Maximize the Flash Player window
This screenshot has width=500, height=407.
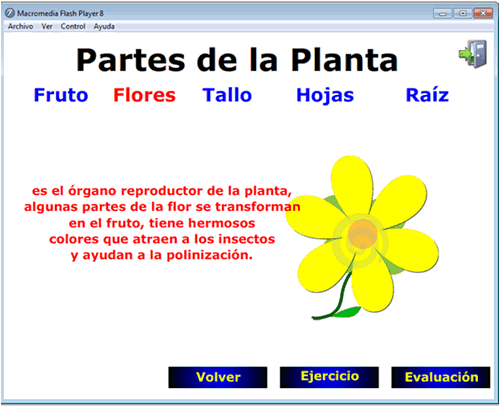[463, 13]
